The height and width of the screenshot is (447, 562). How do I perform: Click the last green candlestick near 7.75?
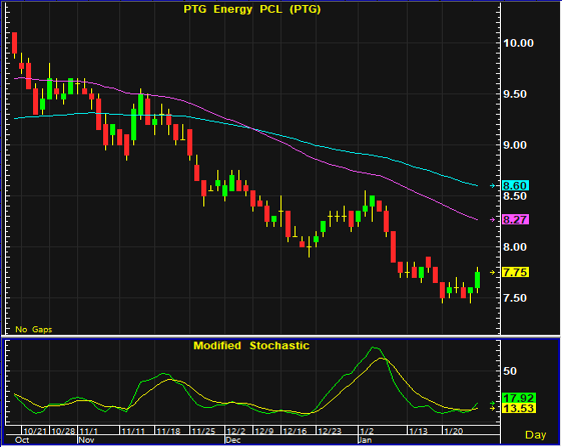coord(477,280)
